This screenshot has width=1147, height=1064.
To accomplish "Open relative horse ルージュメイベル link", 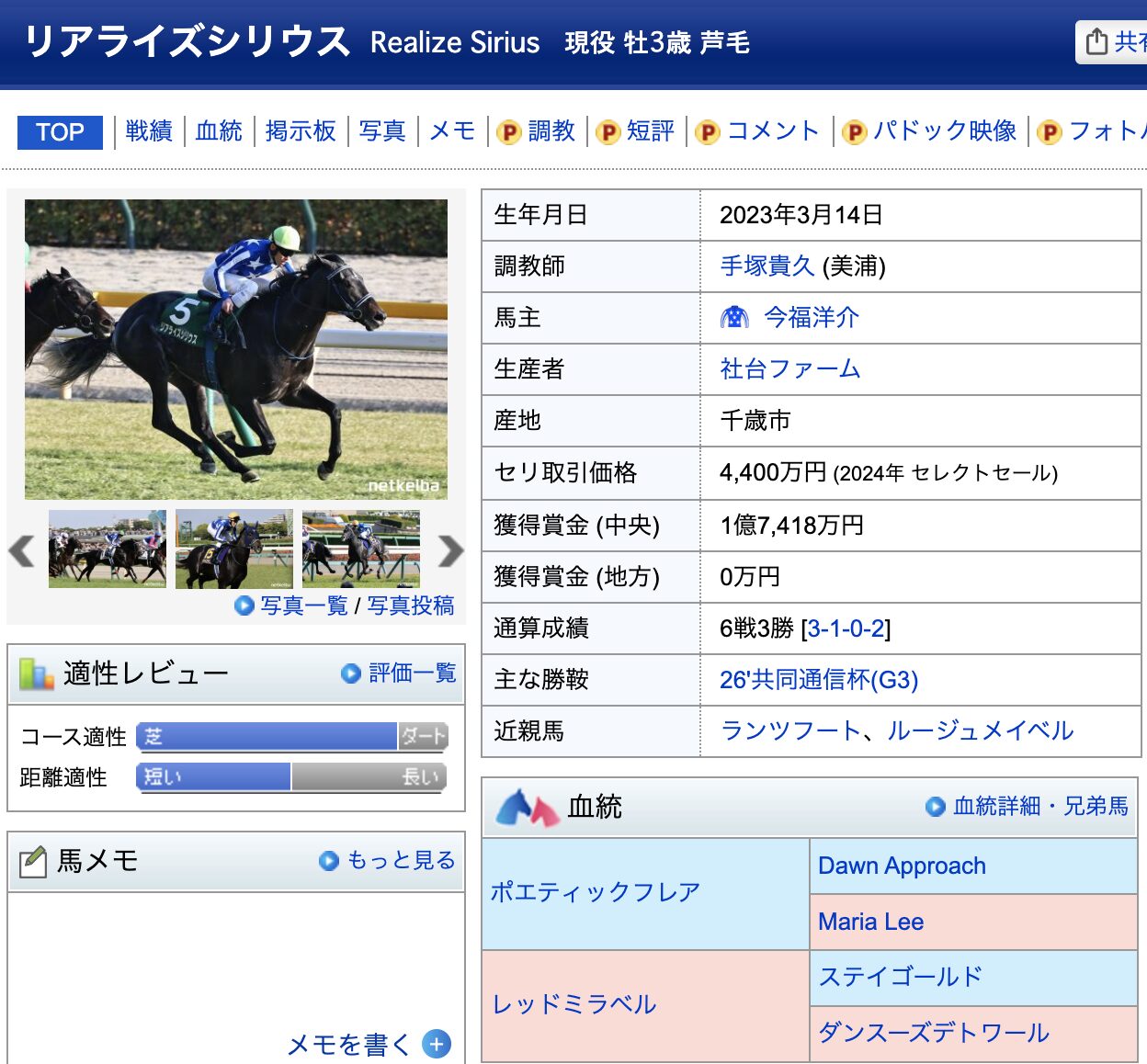I will coord(981,731).
